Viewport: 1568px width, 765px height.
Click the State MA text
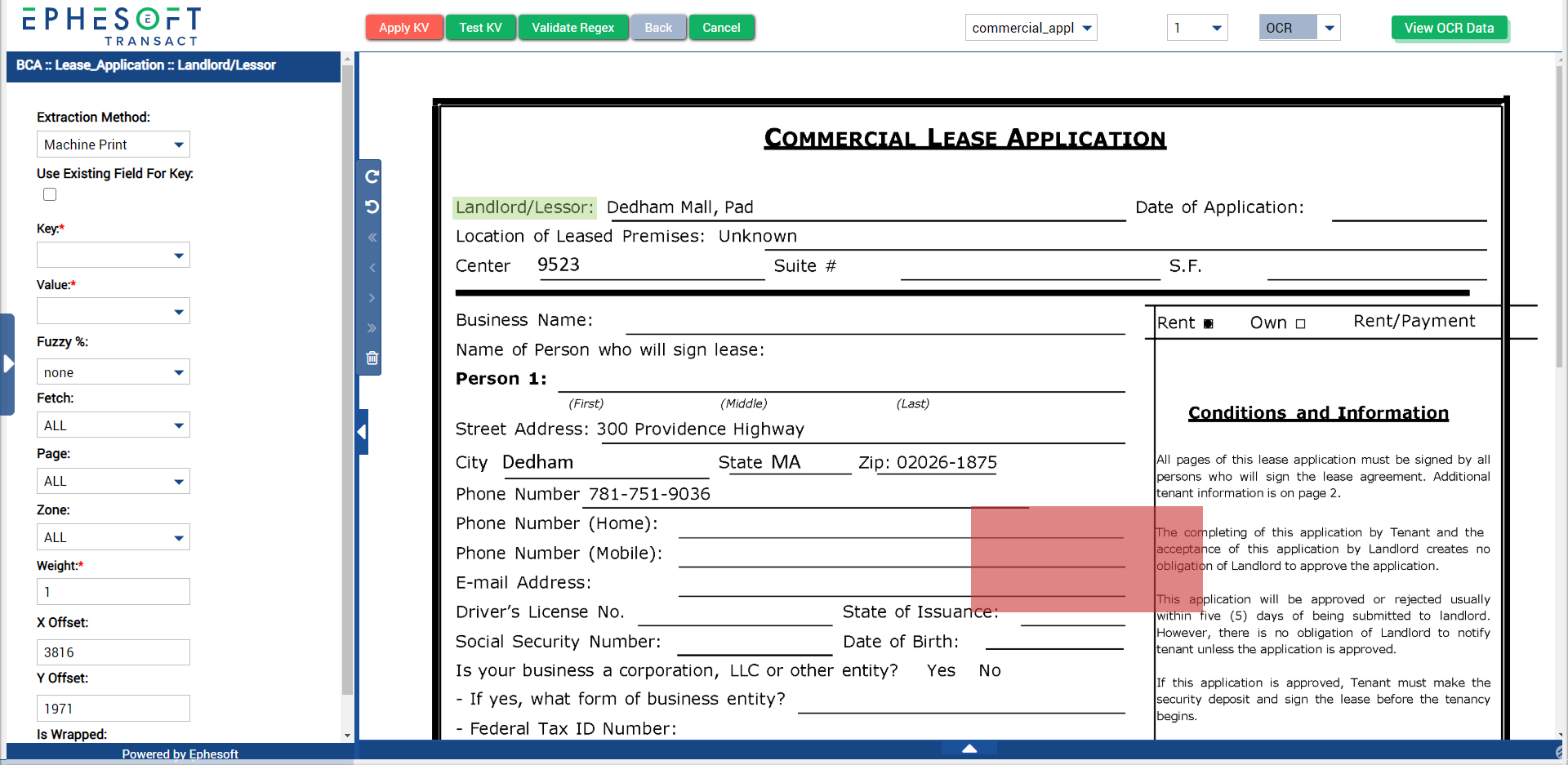(x=759, y=463)
